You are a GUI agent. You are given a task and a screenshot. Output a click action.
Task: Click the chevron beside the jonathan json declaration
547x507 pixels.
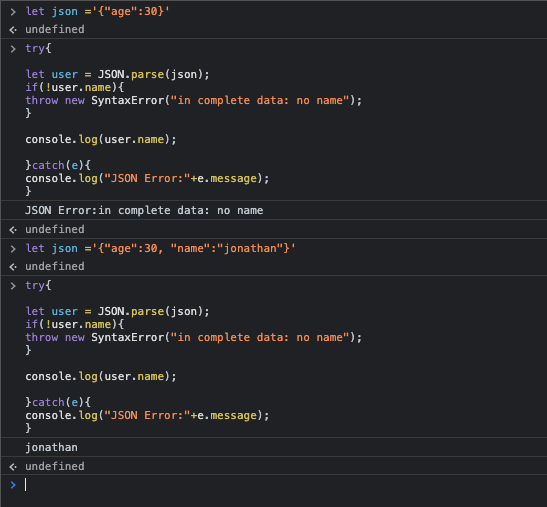pos(13,249)
